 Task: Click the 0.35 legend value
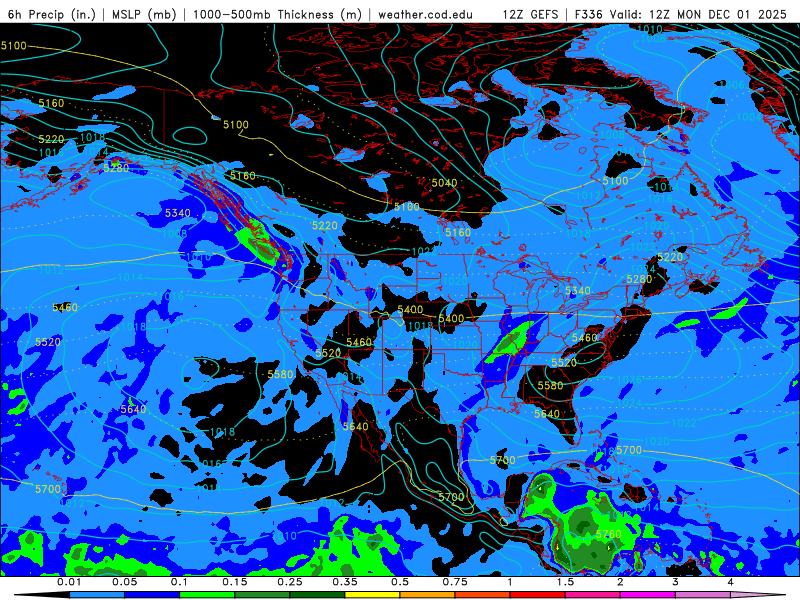(x=345, y=582)
